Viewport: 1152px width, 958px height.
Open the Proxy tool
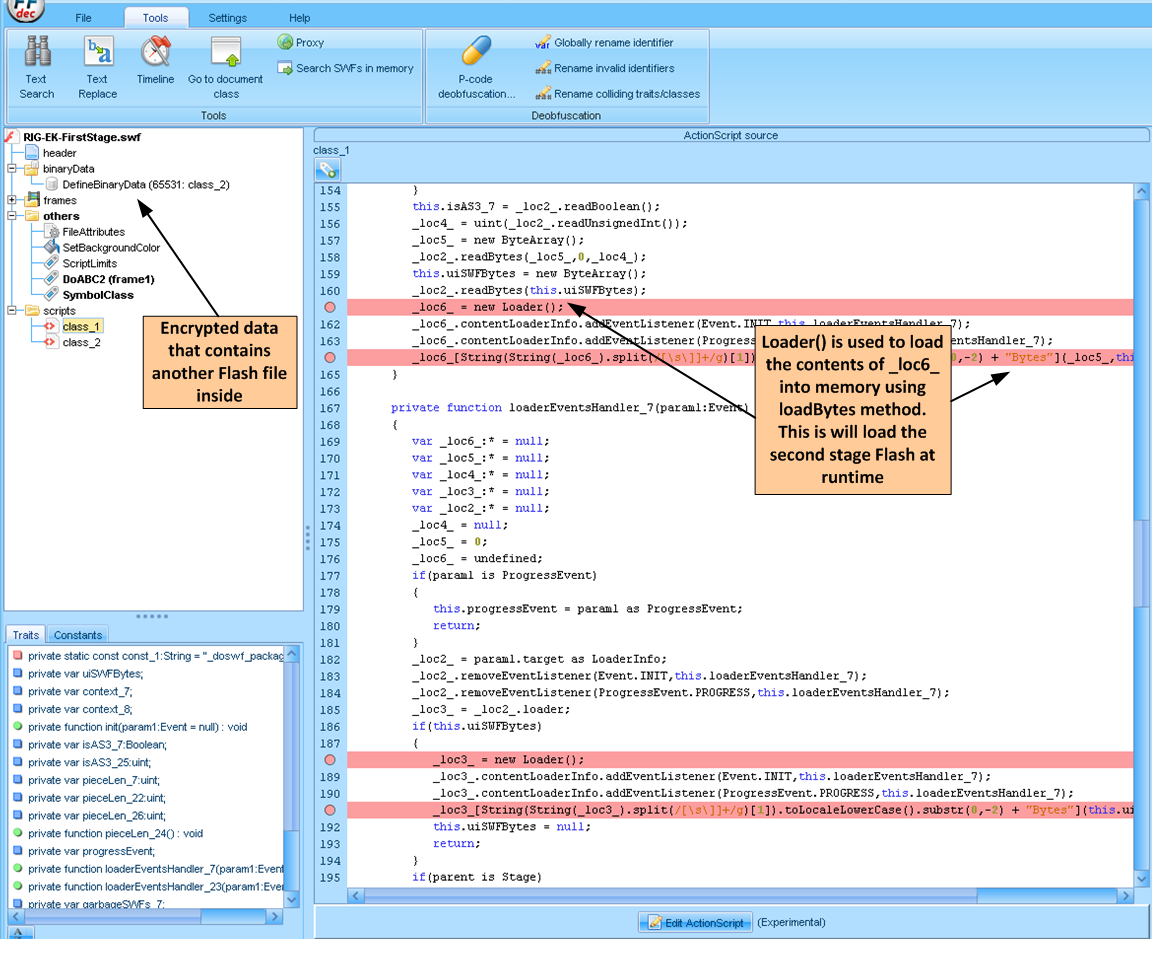coord(301,43)
